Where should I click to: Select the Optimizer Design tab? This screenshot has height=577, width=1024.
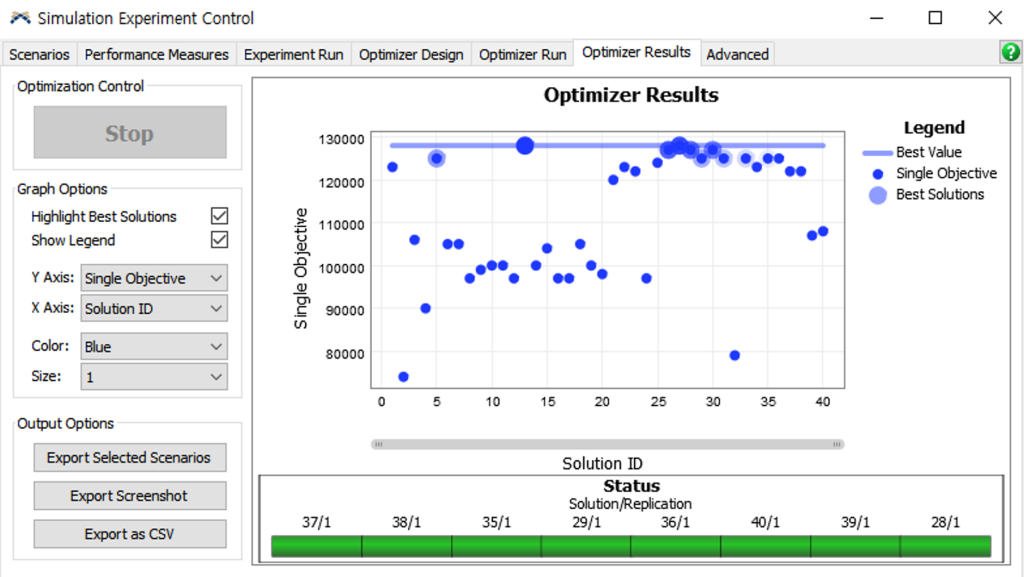[x=411, y=54]
